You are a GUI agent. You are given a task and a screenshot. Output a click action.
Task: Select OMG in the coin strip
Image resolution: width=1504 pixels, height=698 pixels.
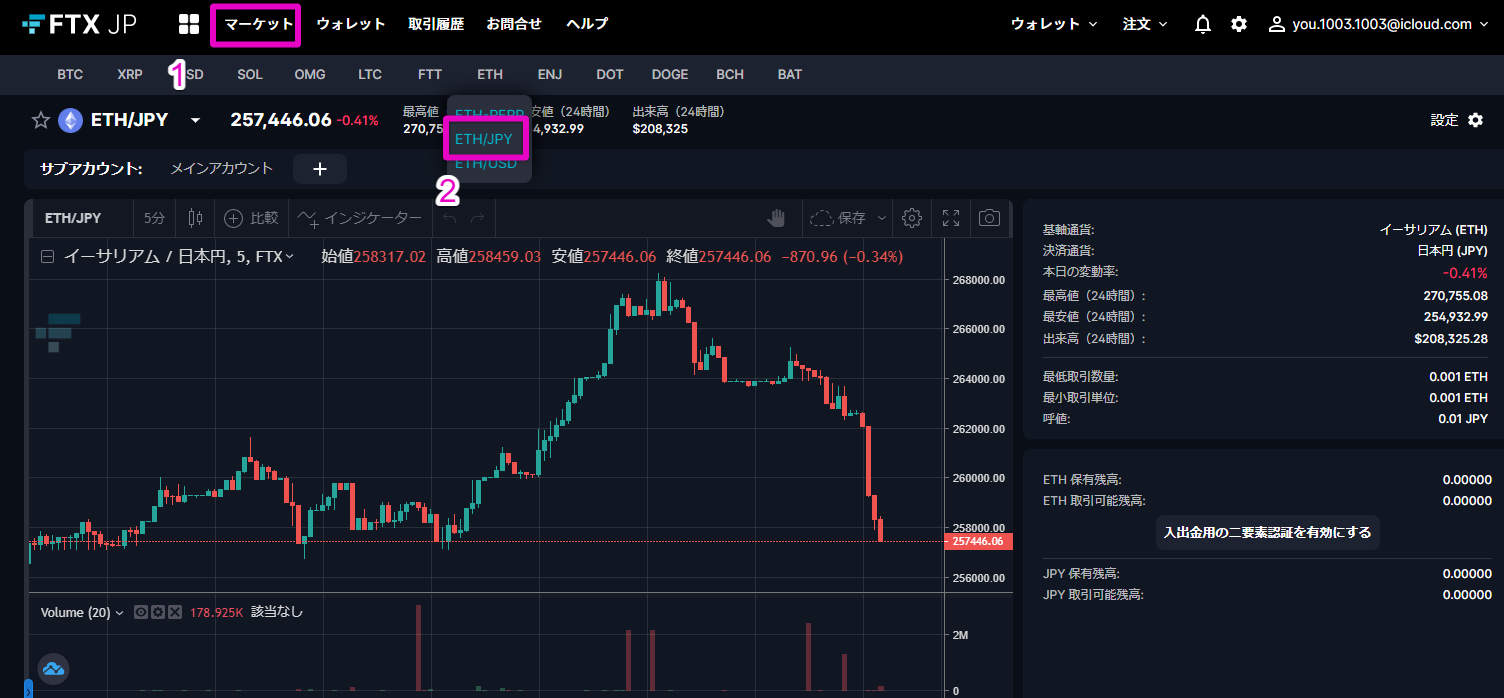310,75
